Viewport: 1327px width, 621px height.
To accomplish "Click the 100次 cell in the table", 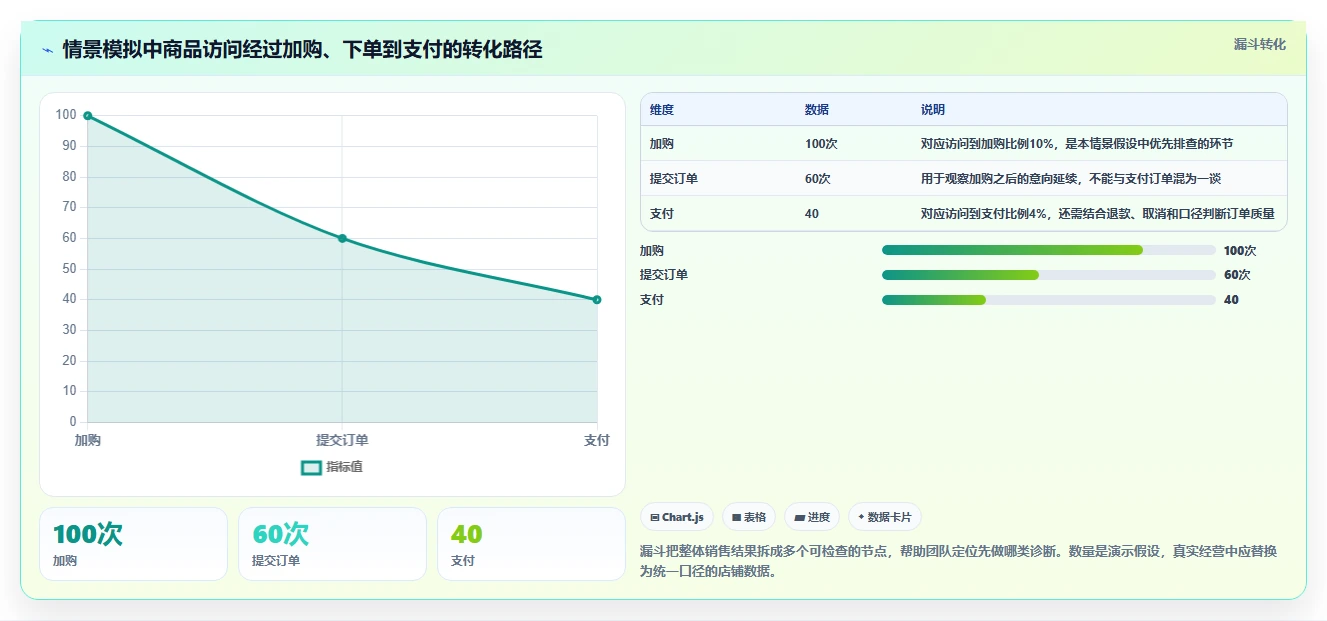I will pos(821,144).
